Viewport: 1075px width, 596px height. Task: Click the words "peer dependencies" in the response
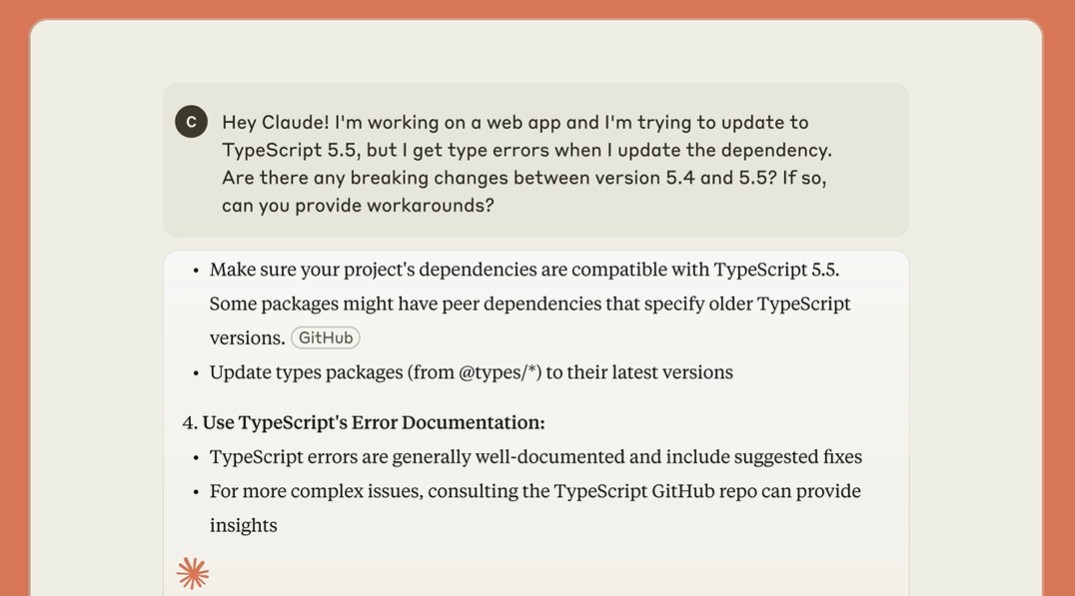(x=541, y=304)
